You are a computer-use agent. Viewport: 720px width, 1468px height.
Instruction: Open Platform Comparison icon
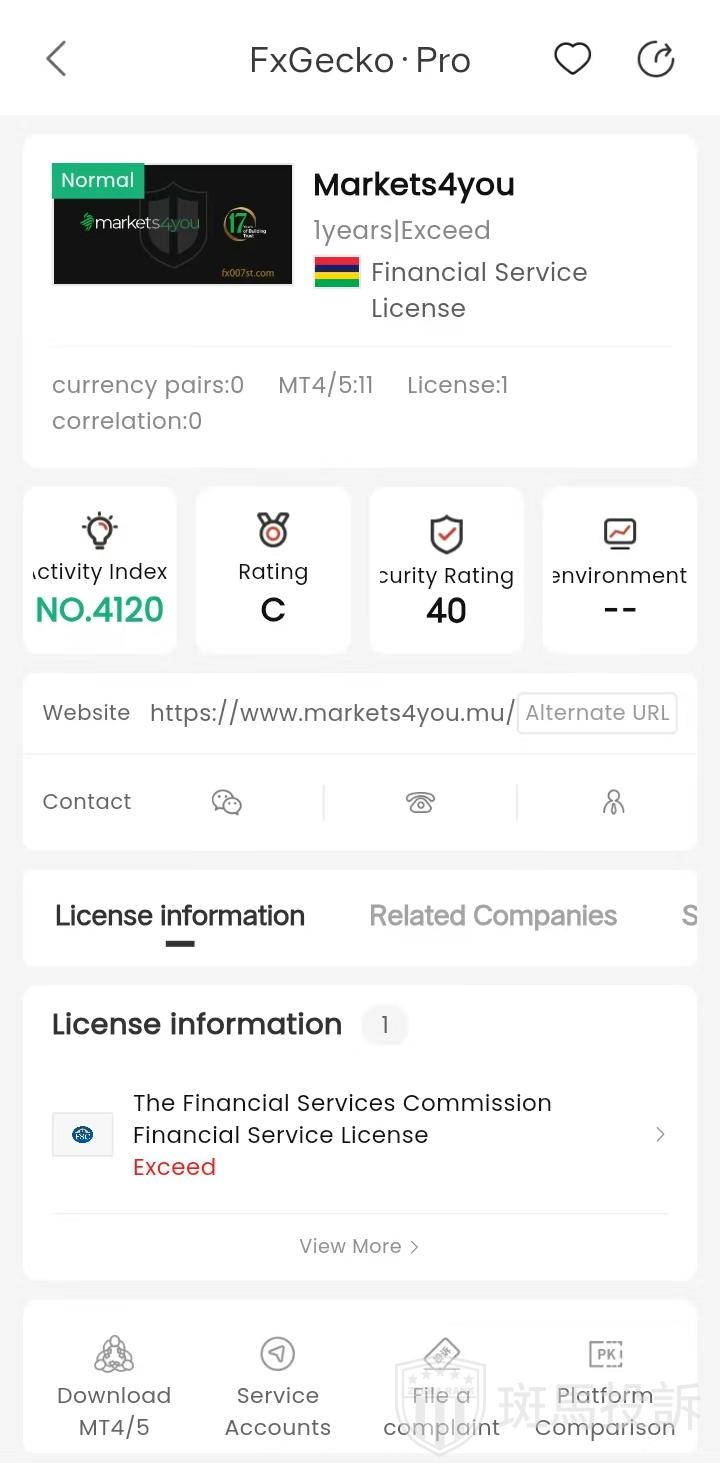[x=606, y=1355]
